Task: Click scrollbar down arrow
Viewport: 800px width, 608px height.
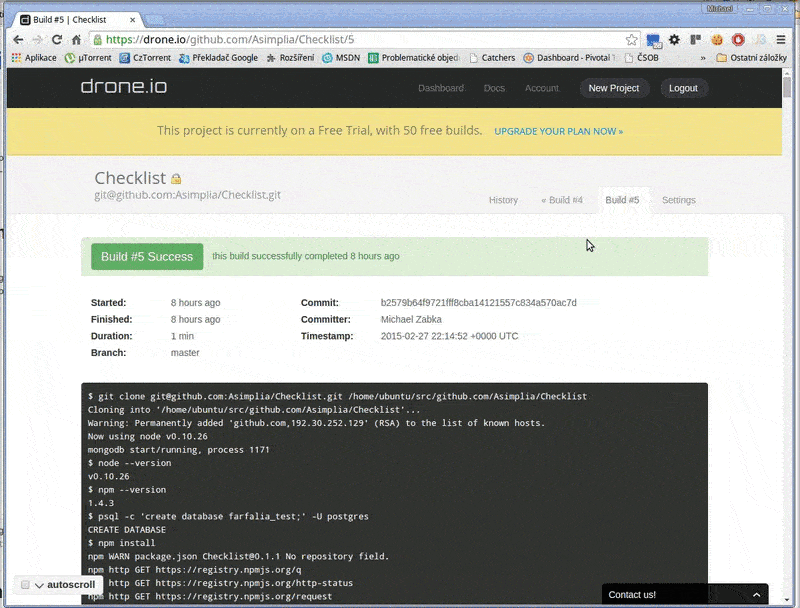Action: click(x=787, y=600)
